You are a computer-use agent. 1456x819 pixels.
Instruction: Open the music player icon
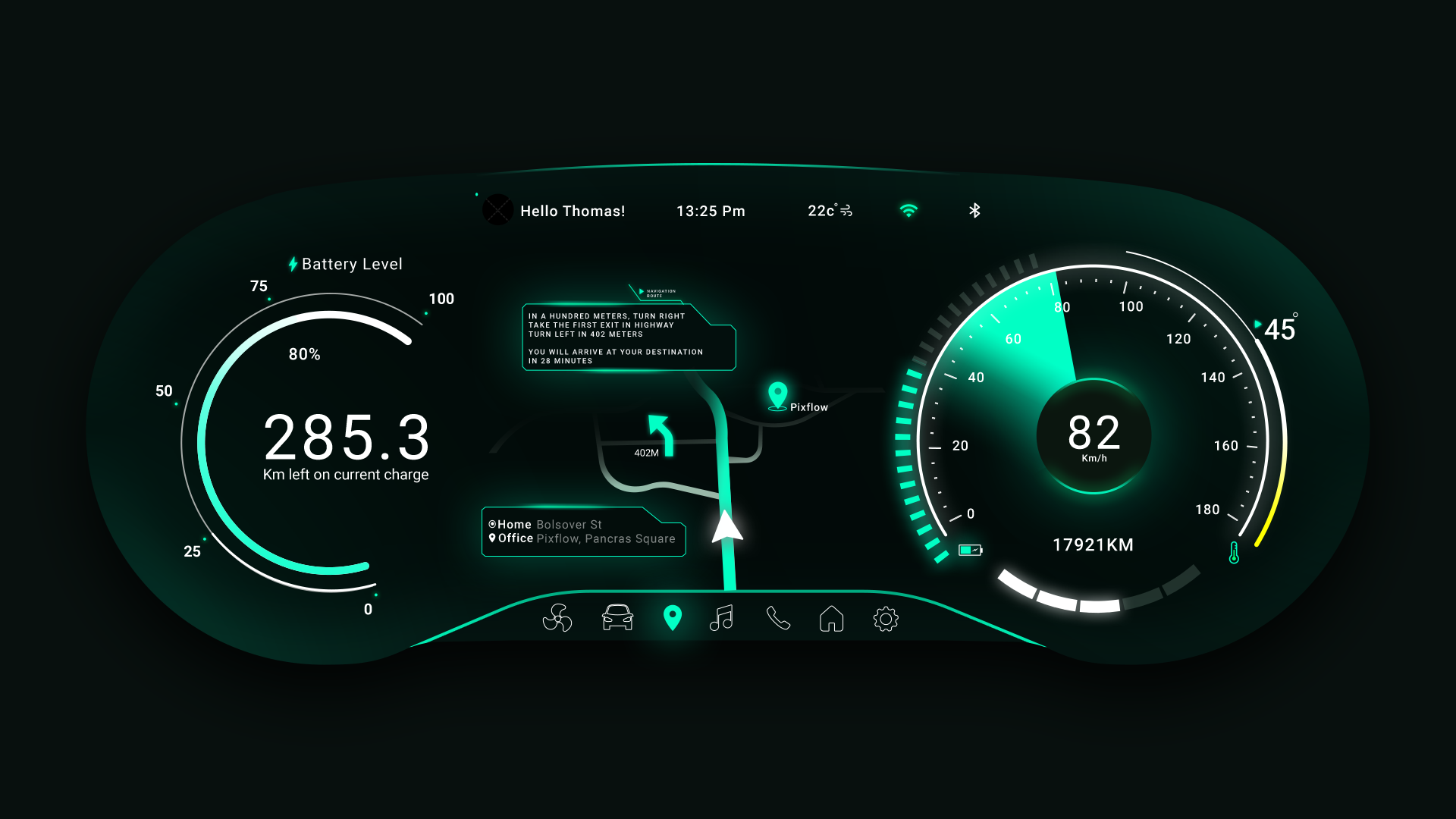click(722, 618)
